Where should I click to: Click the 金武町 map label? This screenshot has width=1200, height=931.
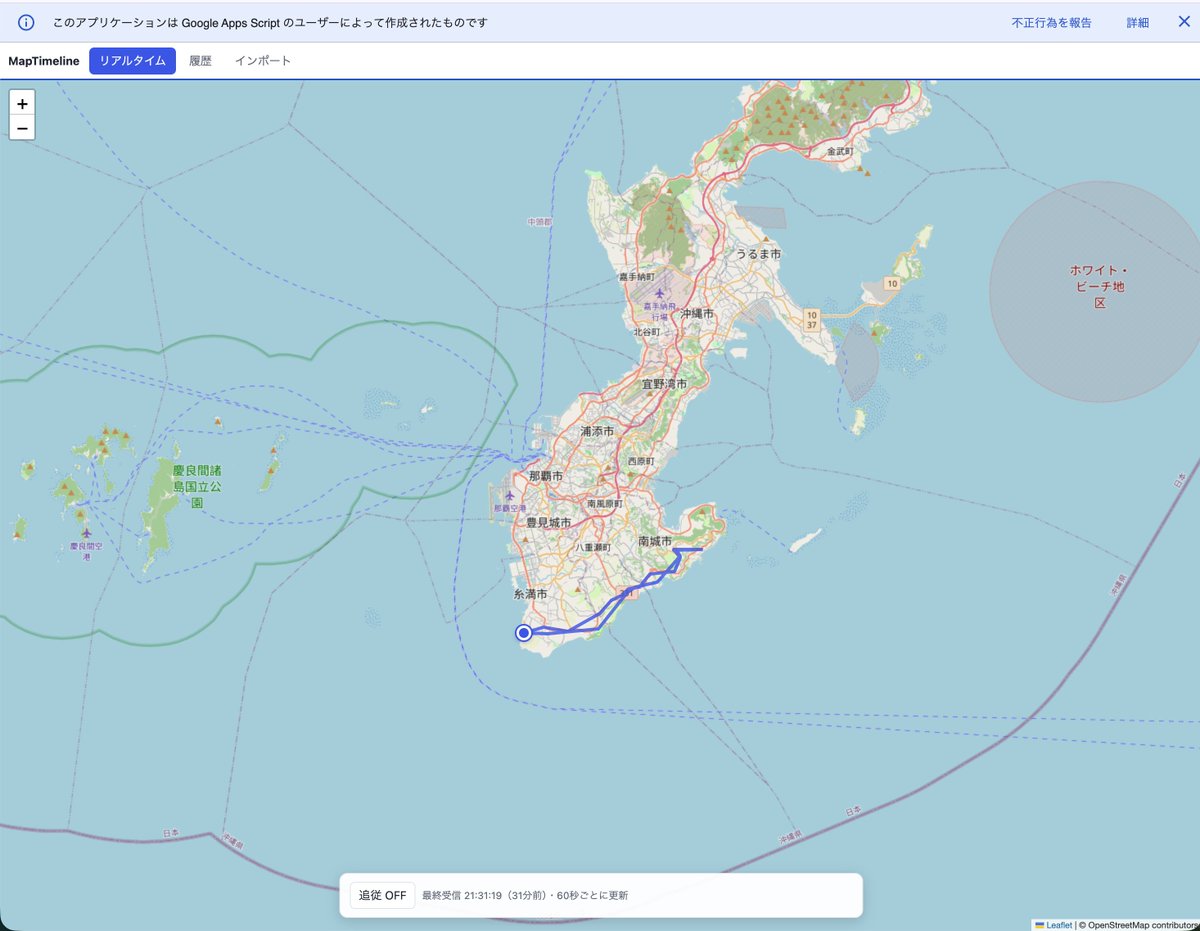pos(840,151)
